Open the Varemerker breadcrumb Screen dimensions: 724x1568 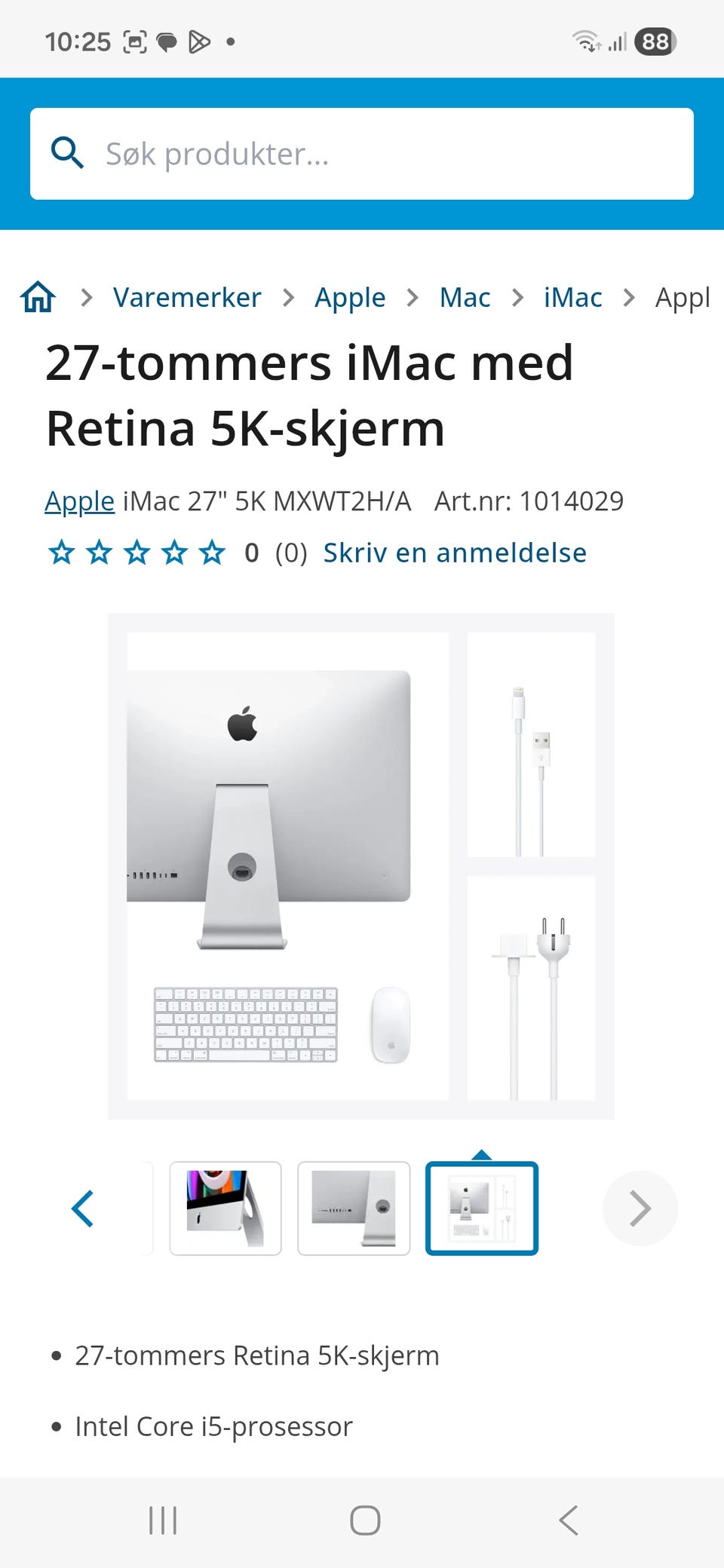(x=187, y=298)
